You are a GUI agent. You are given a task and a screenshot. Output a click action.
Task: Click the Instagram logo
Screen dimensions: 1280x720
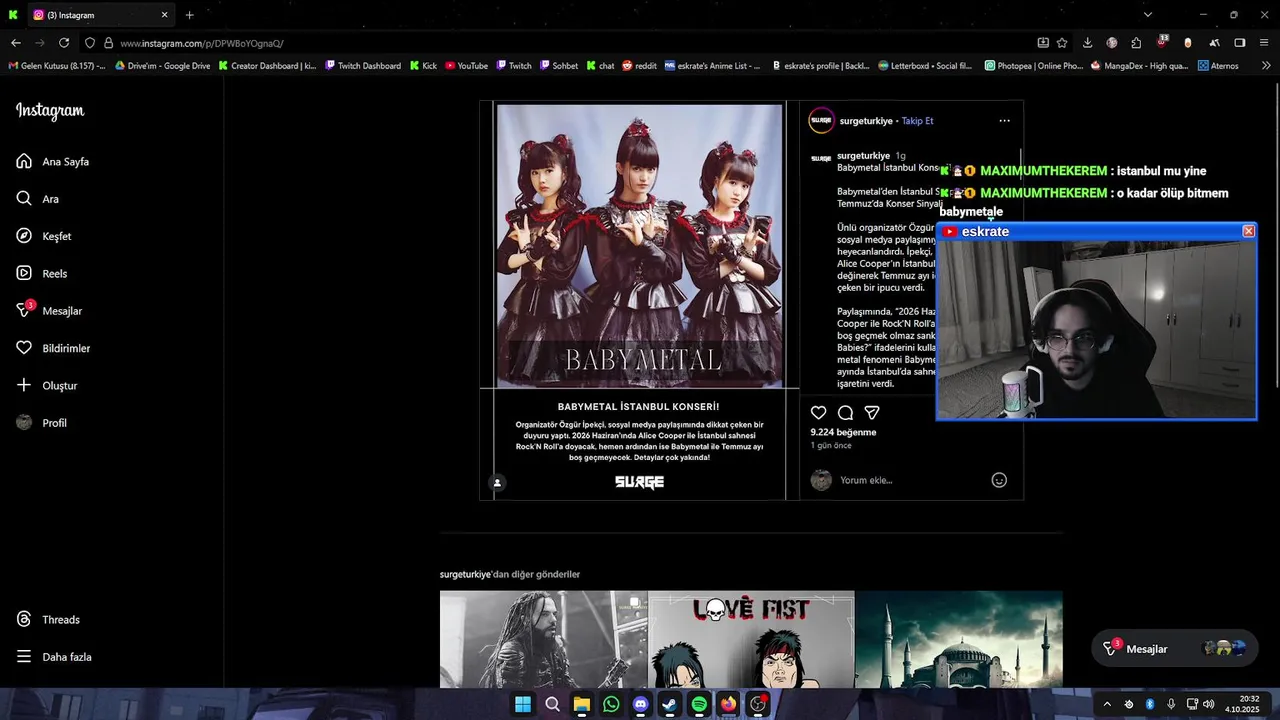50,111
